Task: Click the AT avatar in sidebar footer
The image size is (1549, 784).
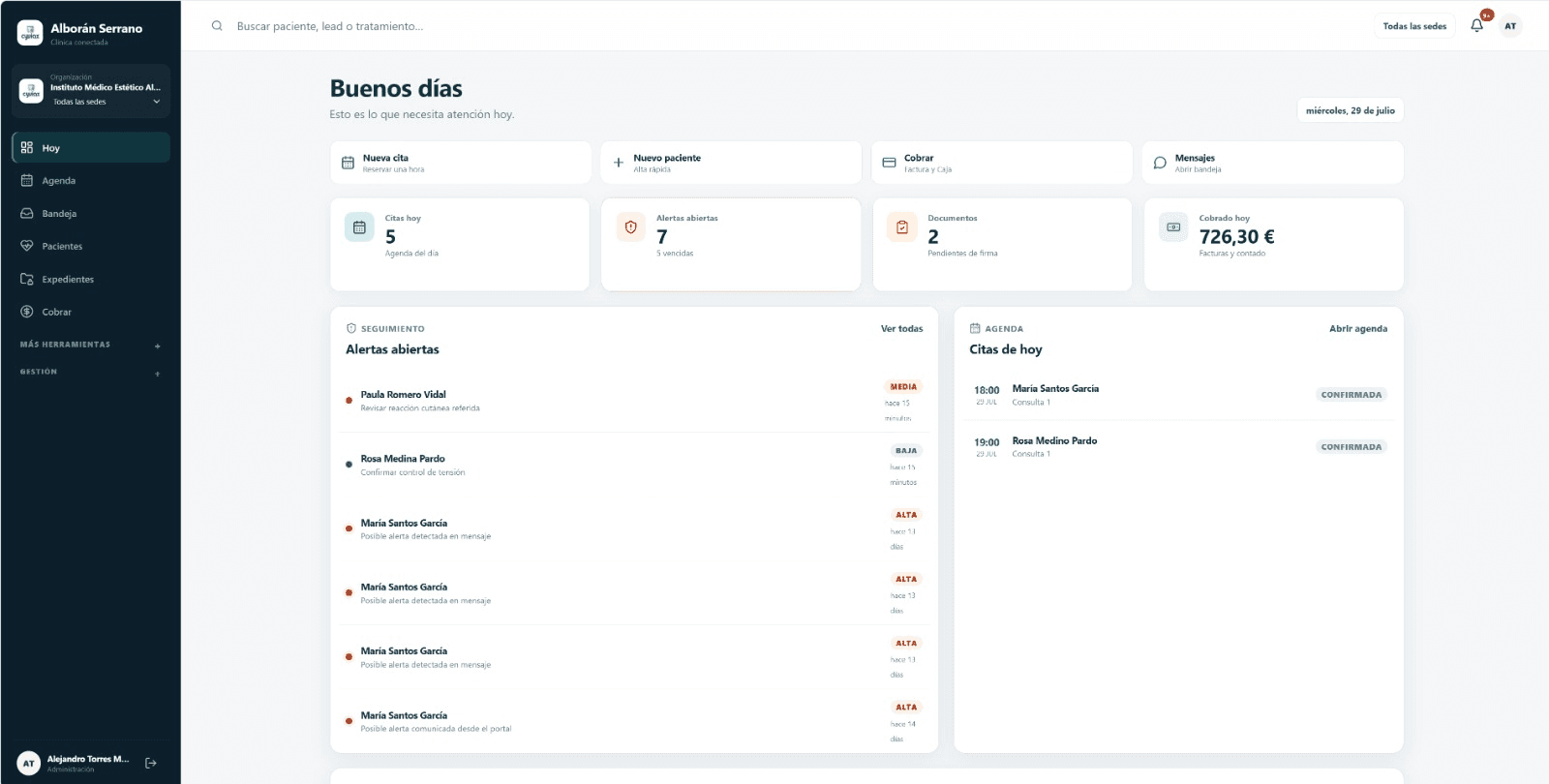Action: pos(29,763)
